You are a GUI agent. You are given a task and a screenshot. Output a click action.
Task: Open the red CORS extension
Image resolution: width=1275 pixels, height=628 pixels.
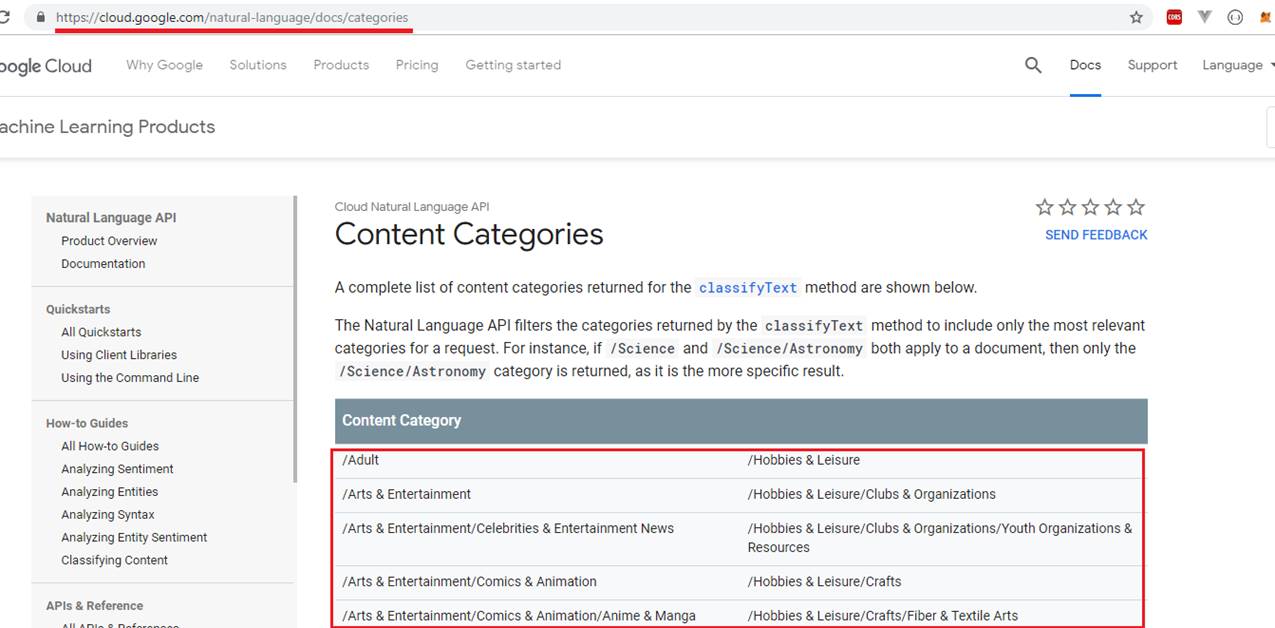coord(1174,17)
